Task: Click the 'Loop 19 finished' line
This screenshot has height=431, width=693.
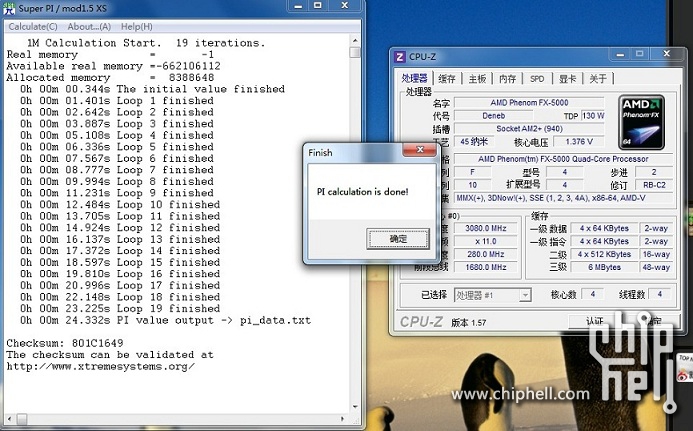Action: 120,309
